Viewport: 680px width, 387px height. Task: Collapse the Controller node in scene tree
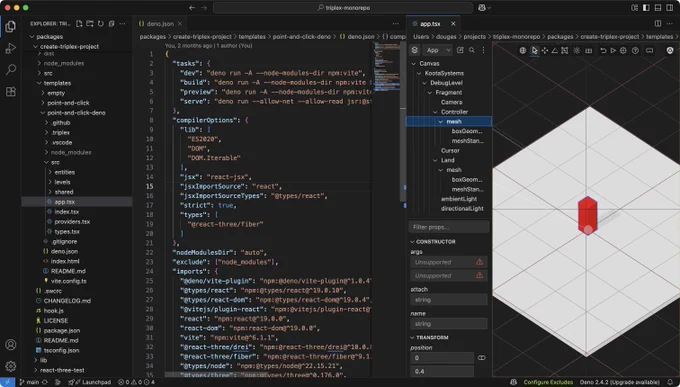[435, 112]
